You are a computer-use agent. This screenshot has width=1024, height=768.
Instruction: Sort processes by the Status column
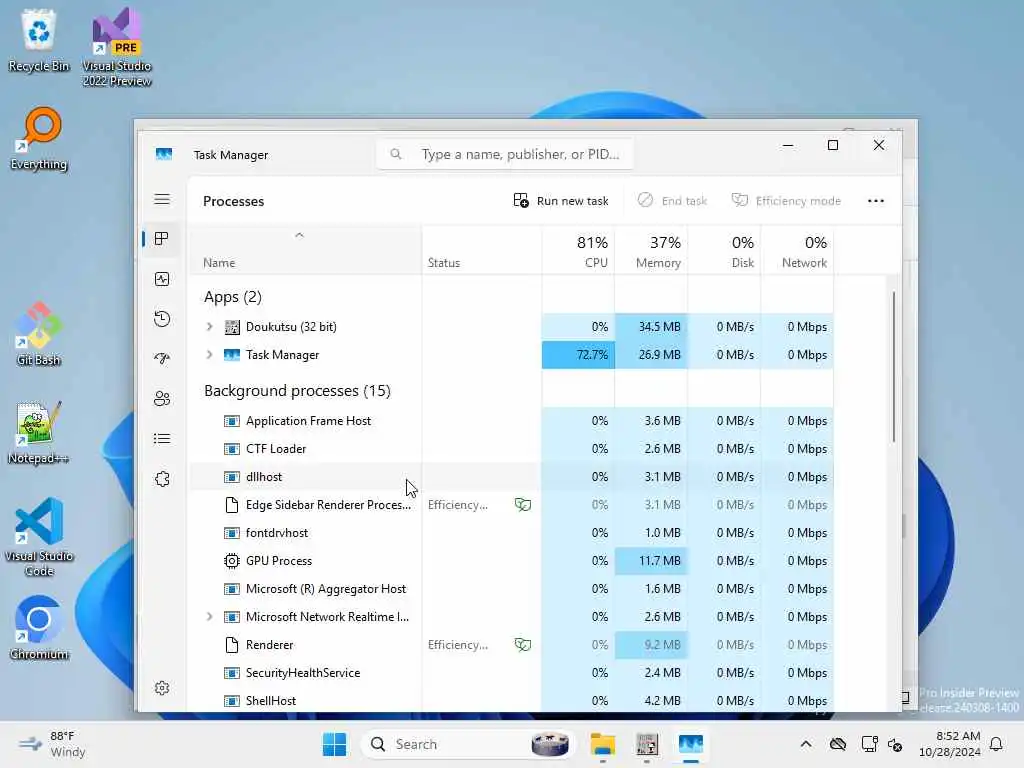(x=481, y=250)
